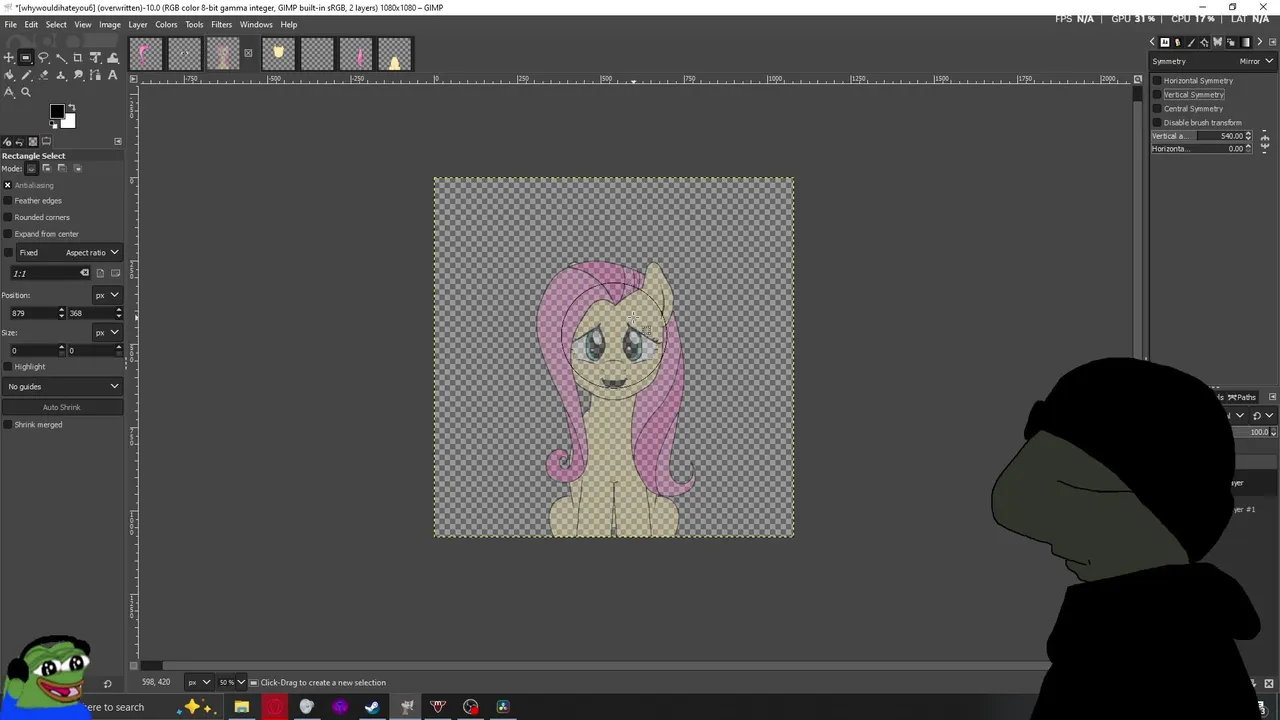
Task: Open right dock tab configuration menu
Action: (1272, 42)
